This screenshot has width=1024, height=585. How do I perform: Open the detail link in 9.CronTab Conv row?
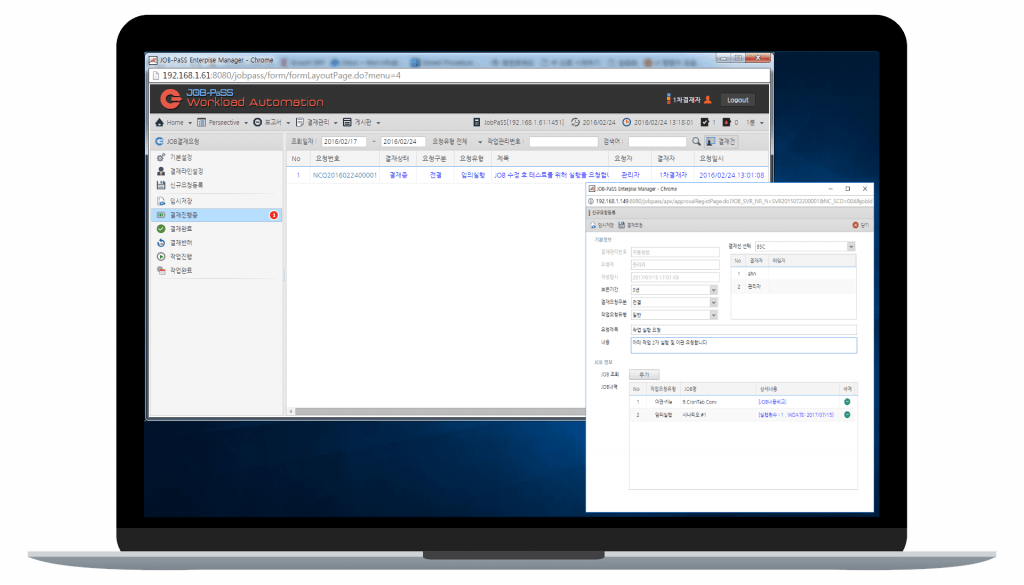coord(772,402)
